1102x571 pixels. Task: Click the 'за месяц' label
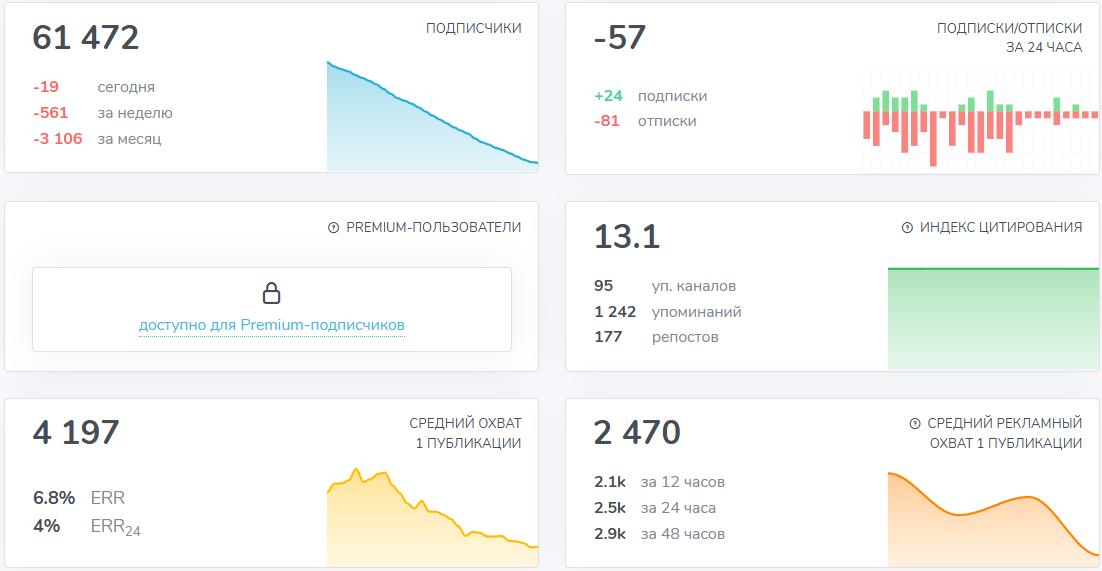[129, 139]
